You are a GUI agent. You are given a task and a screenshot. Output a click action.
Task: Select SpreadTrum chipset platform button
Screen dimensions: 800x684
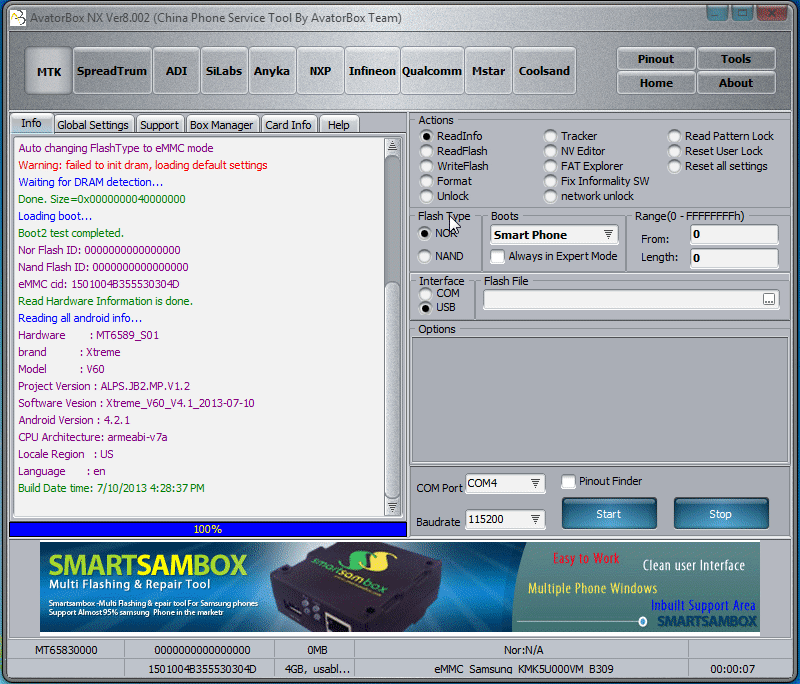coord(112,71)
